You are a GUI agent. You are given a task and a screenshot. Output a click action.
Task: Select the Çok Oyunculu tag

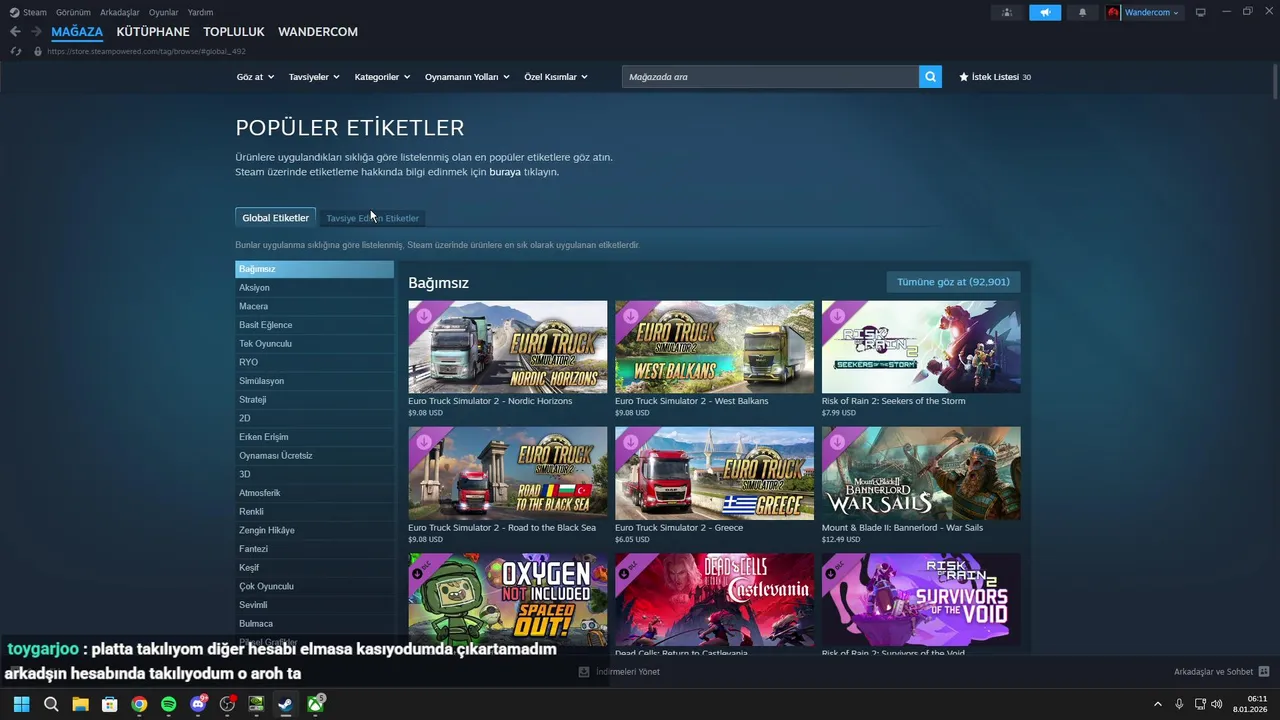click(314, 586)
